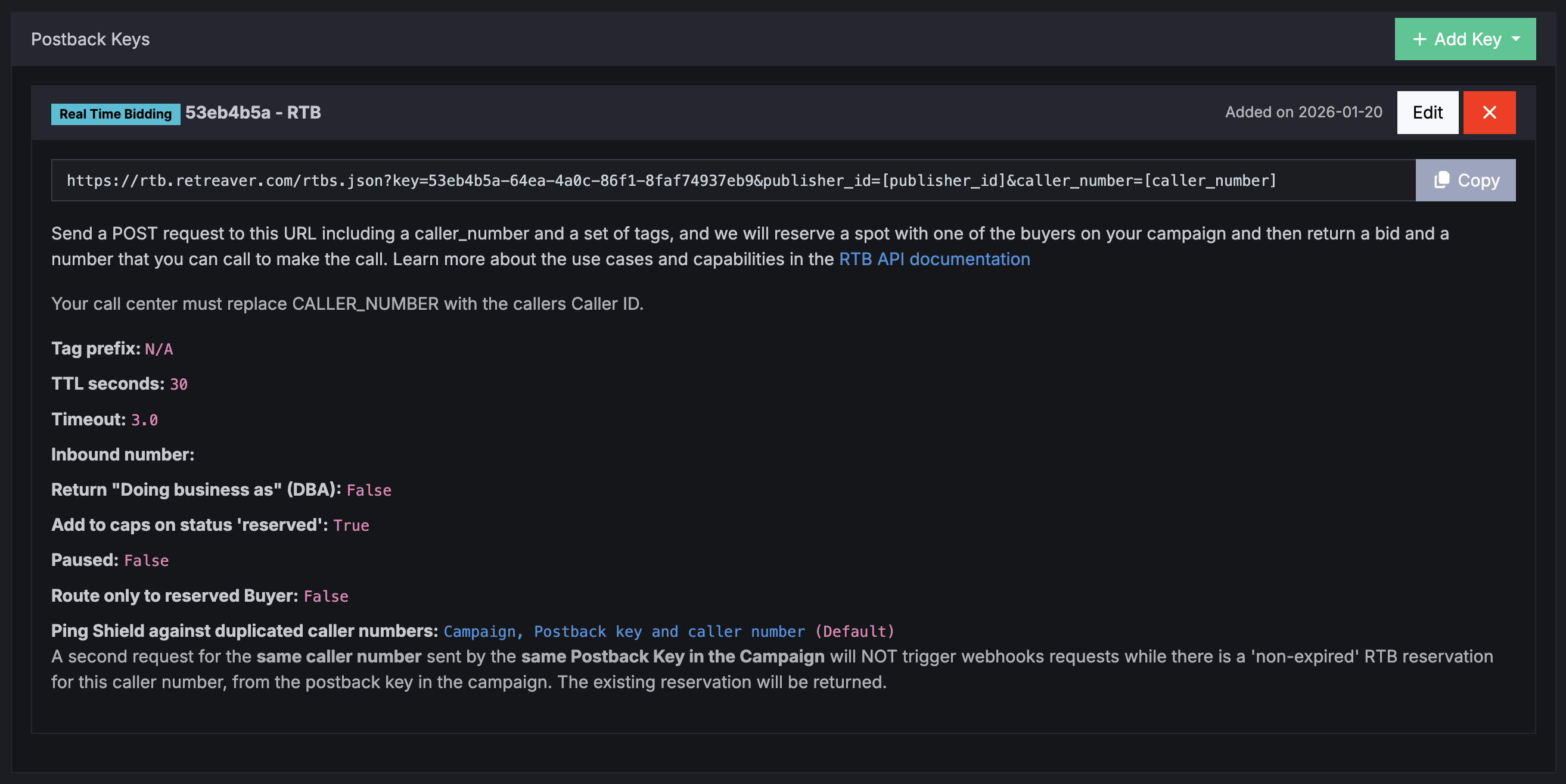
Task: Click the Inbound number label
Action: pyautogui.click(x=123, y=455)
